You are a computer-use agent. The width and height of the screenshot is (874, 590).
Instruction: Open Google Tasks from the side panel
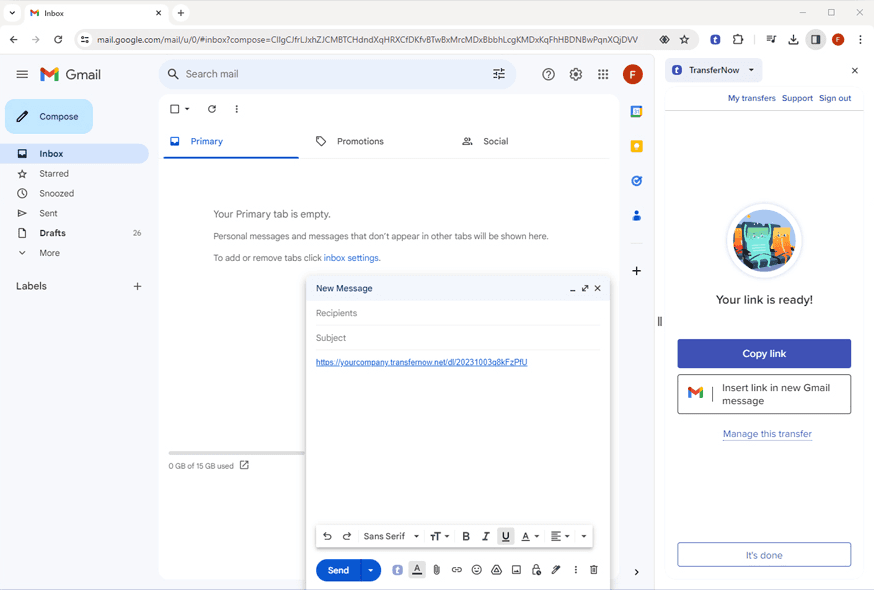(x=637, y=180)
